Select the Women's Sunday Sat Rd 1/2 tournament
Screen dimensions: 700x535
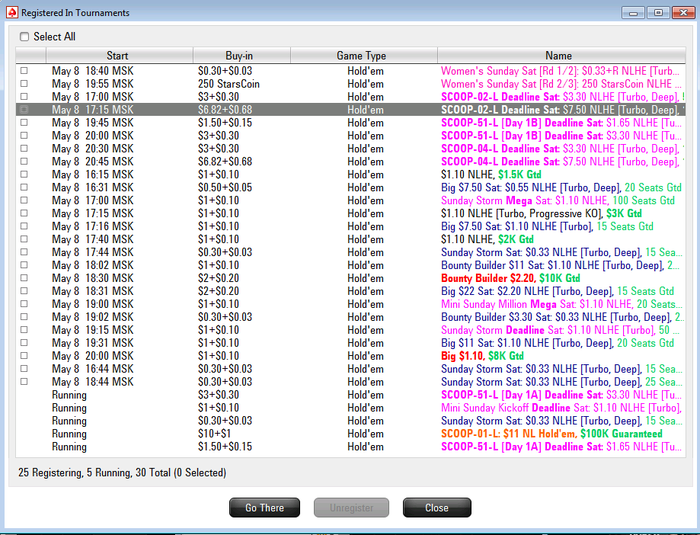350,71
